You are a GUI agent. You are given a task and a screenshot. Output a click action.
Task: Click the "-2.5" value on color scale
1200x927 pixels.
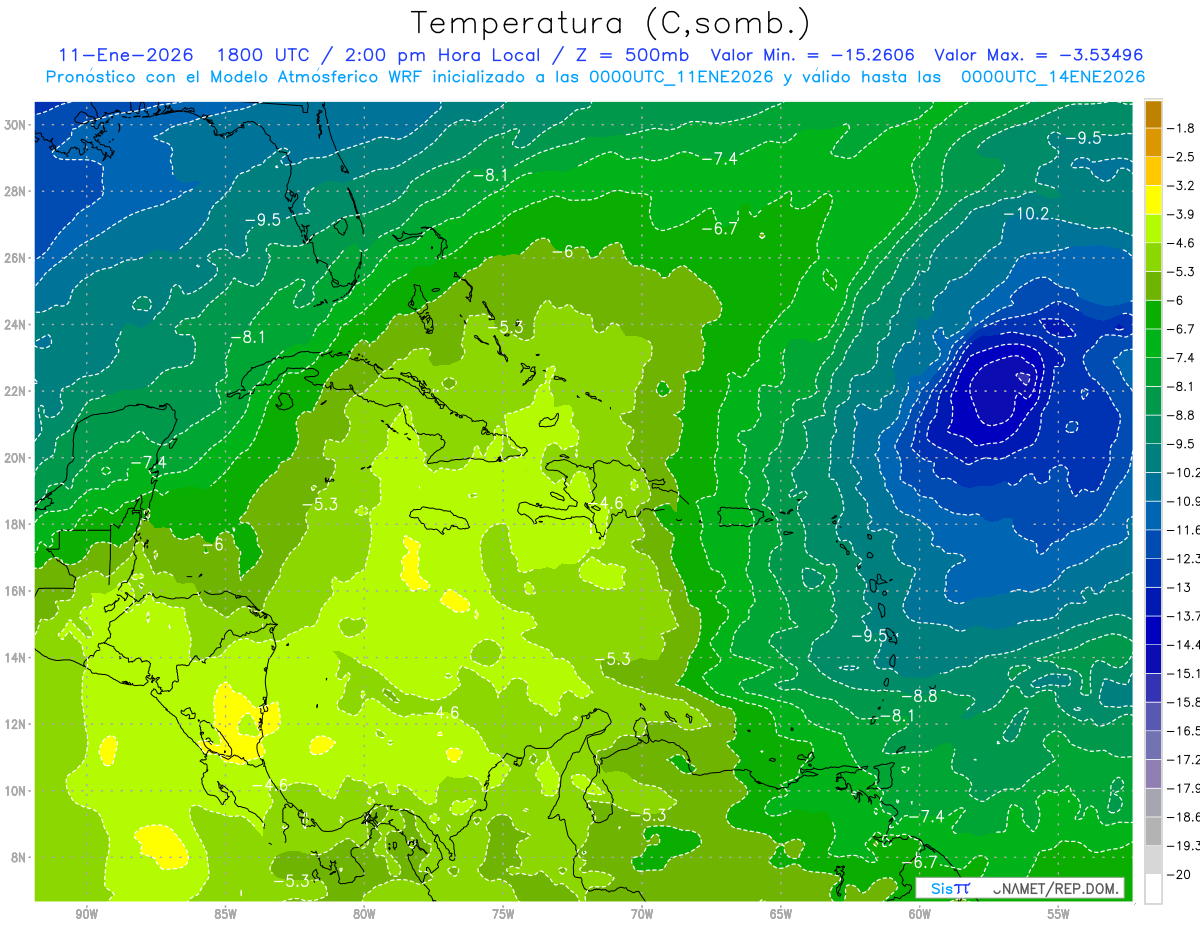1181,157
